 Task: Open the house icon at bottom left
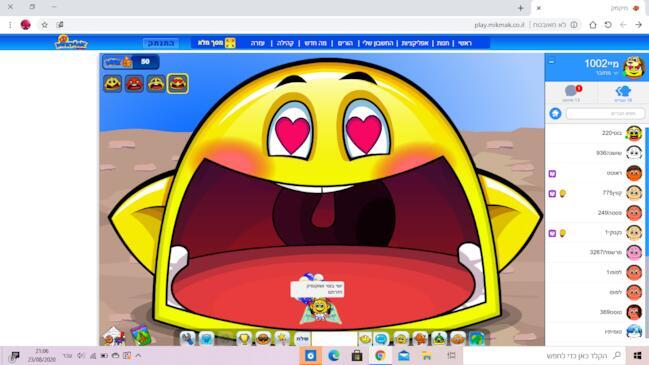[114, 336]
